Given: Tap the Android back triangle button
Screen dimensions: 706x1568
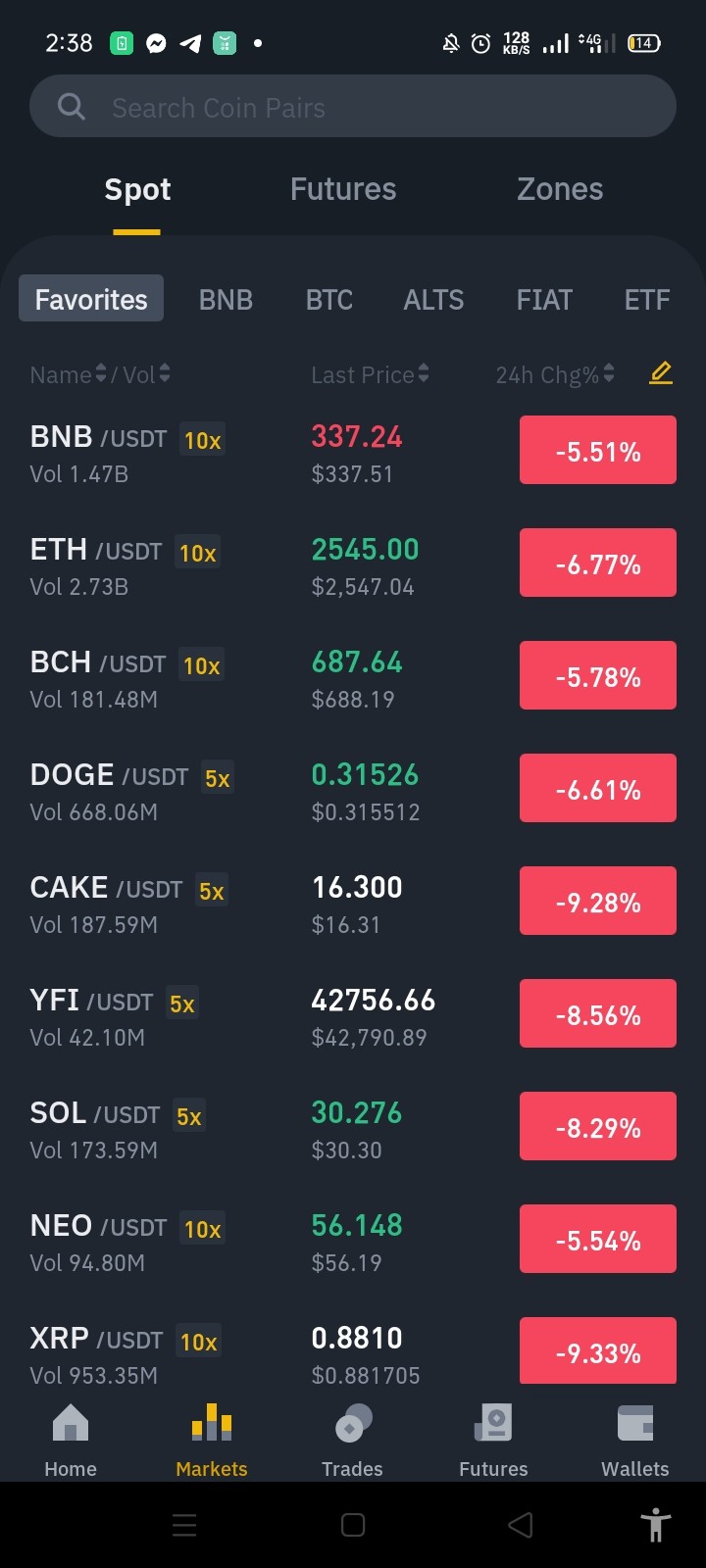Looking at the screenshot, I should click(x=521, y=1525).
